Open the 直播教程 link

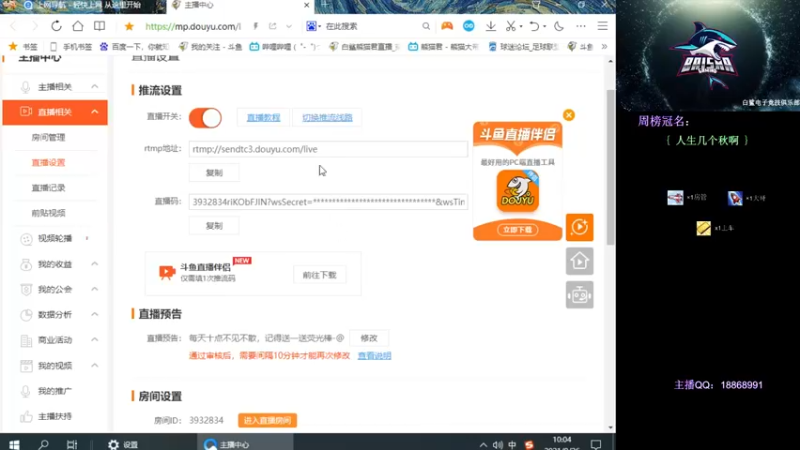tap(263, 118)
